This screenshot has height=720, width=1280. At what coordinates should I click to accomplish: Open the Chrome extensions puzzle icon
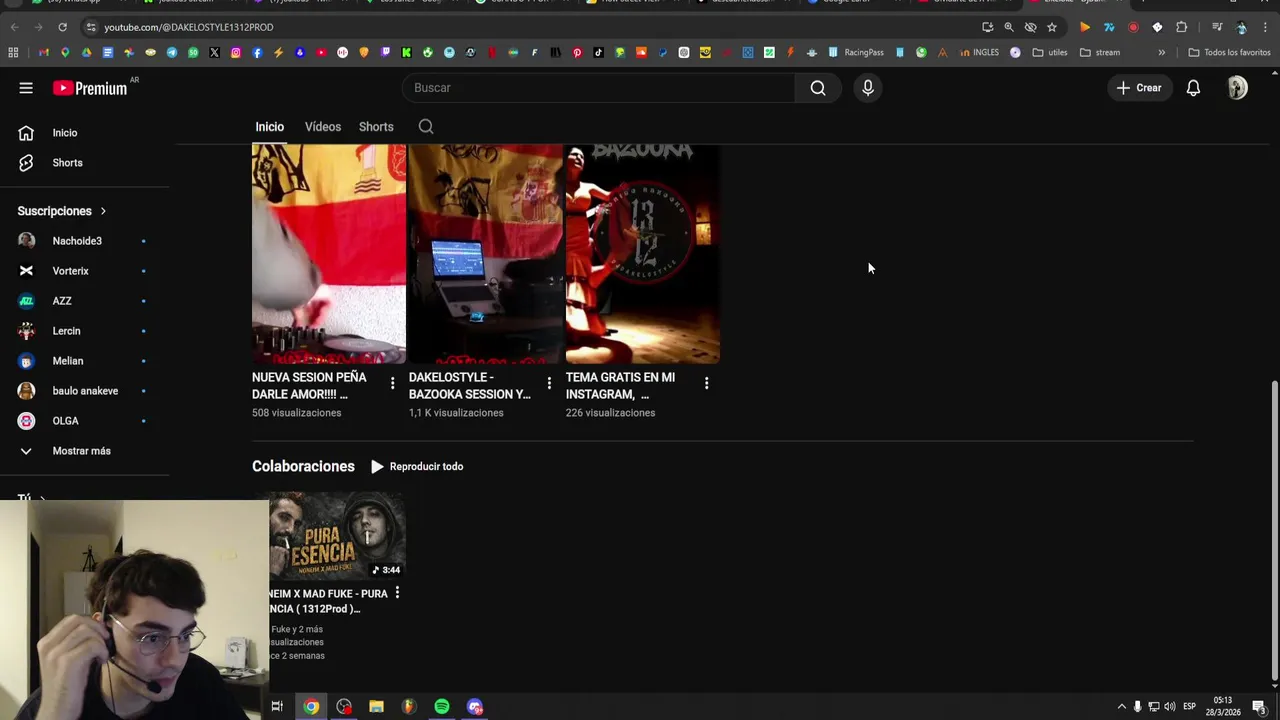[1181, 27]
